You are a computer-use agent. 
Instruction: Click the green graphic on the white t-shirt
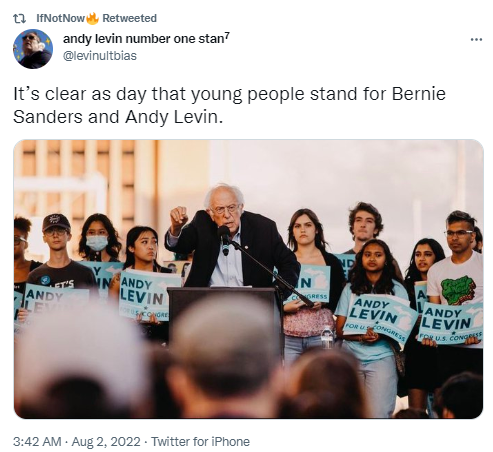coord(457,290)
